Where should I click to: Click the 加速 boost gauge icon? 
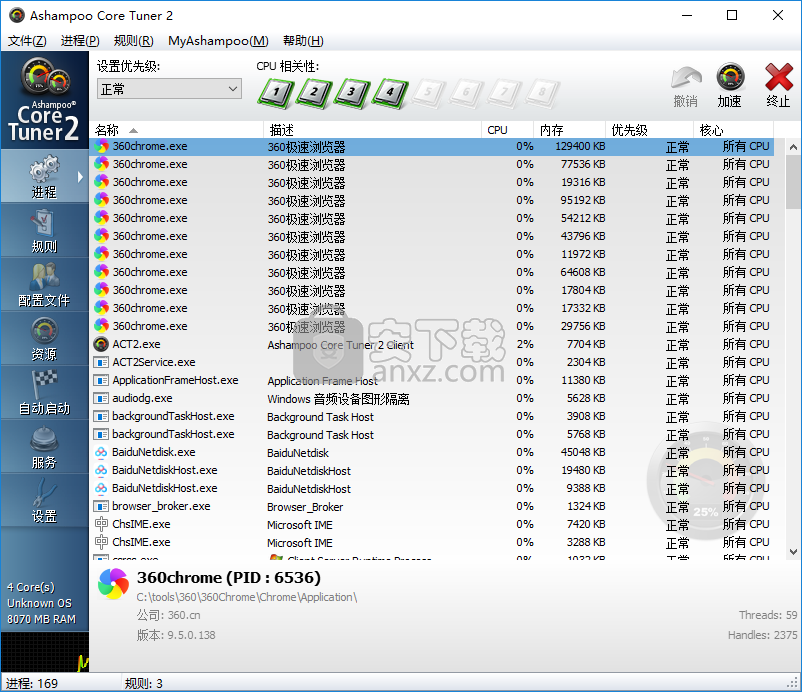[x=730, y=77]
